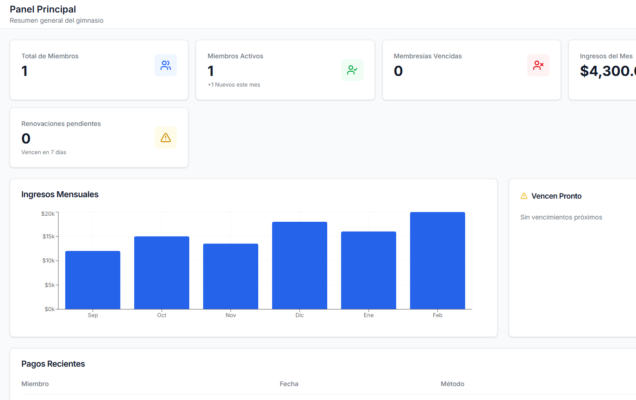This screenshot has height=400, width=636.
Task: Click the 'Vencen en 7 días' label
Action: pos(44,152)
